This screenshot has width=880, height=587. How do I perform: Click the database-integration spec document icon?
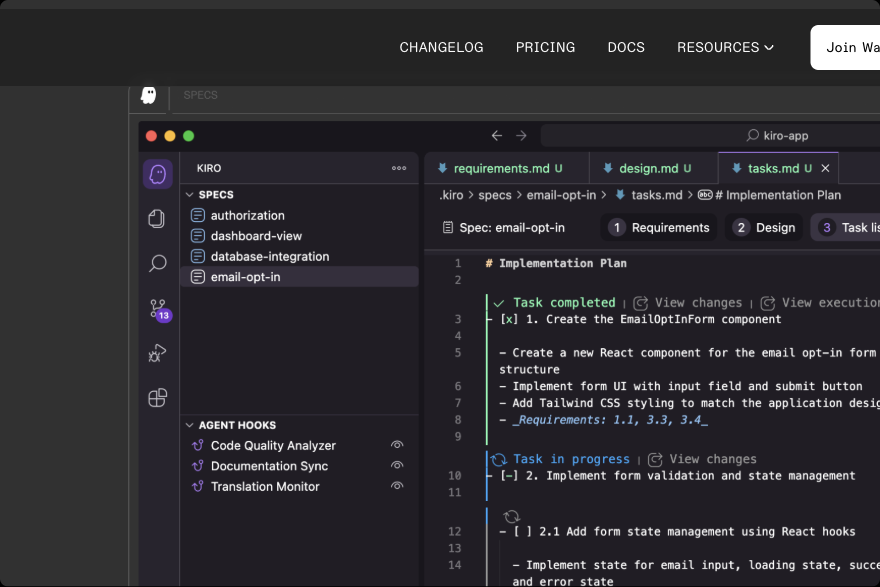coord(198,256)
